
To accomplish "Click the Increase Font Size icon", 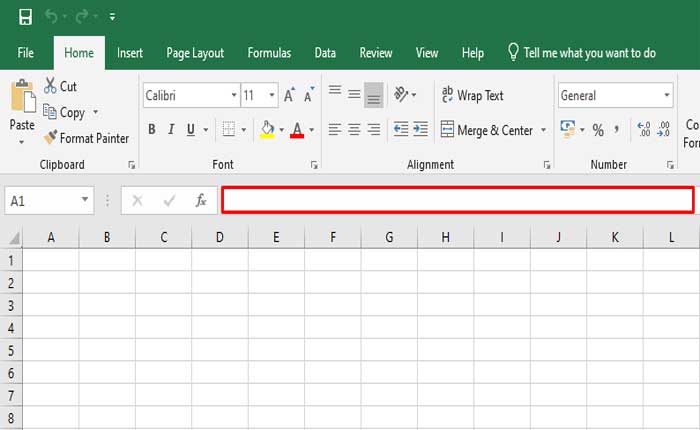I will pos(289,96).
